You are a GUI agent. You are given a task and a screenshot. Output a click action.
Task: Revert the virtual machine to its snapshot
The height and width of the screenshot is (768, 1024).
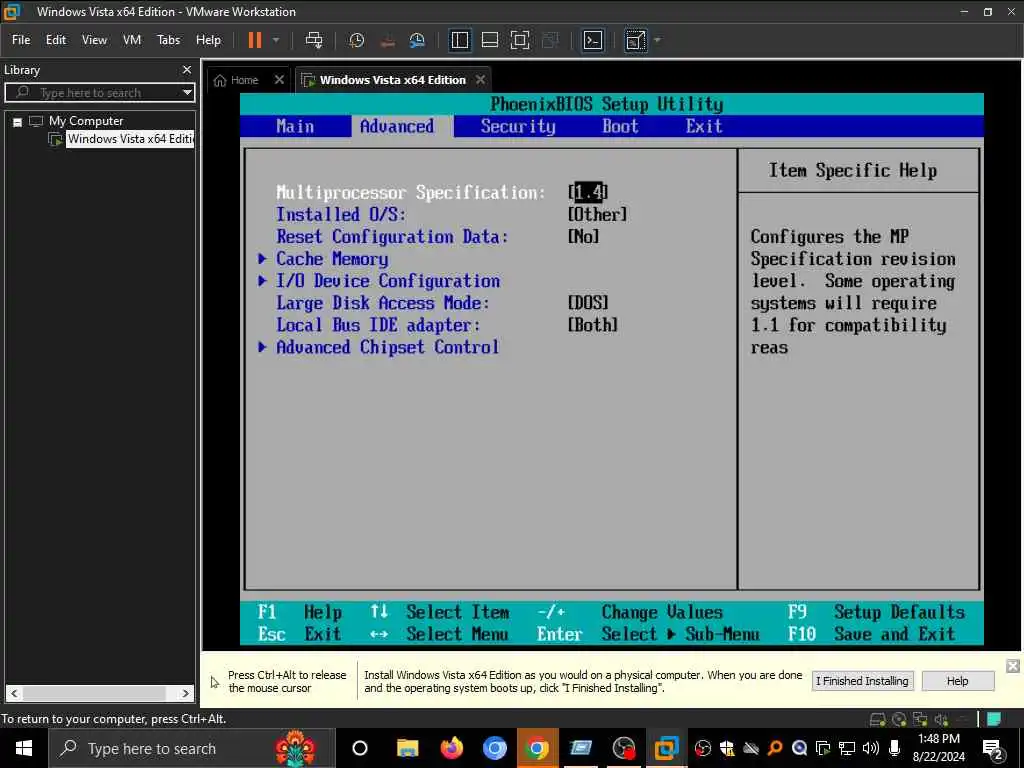point(387,40)
